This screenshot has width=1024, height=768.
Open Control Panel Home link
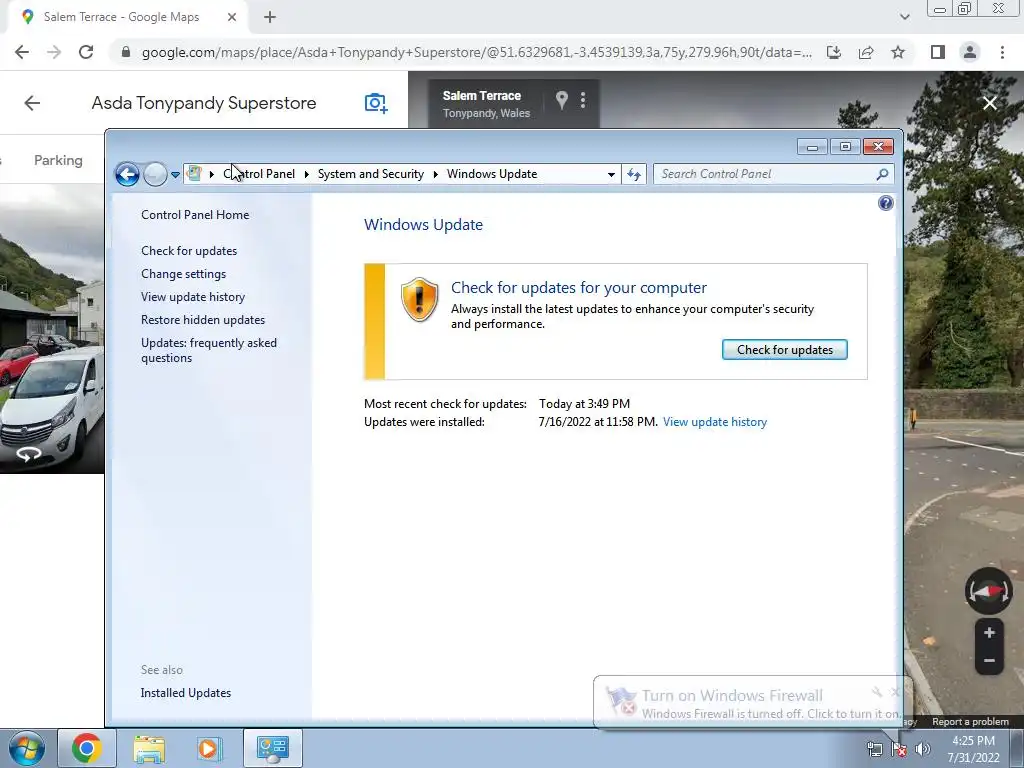(195, 215)
